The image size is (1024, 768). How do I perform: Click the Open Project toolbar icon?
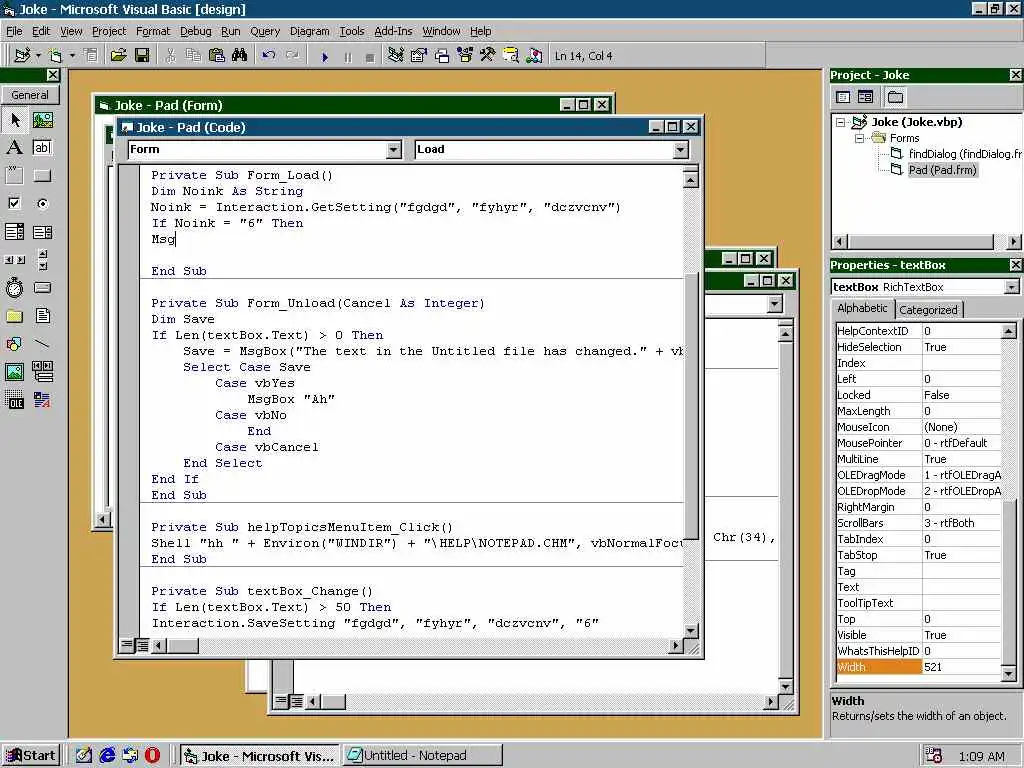tap(118, 56)
